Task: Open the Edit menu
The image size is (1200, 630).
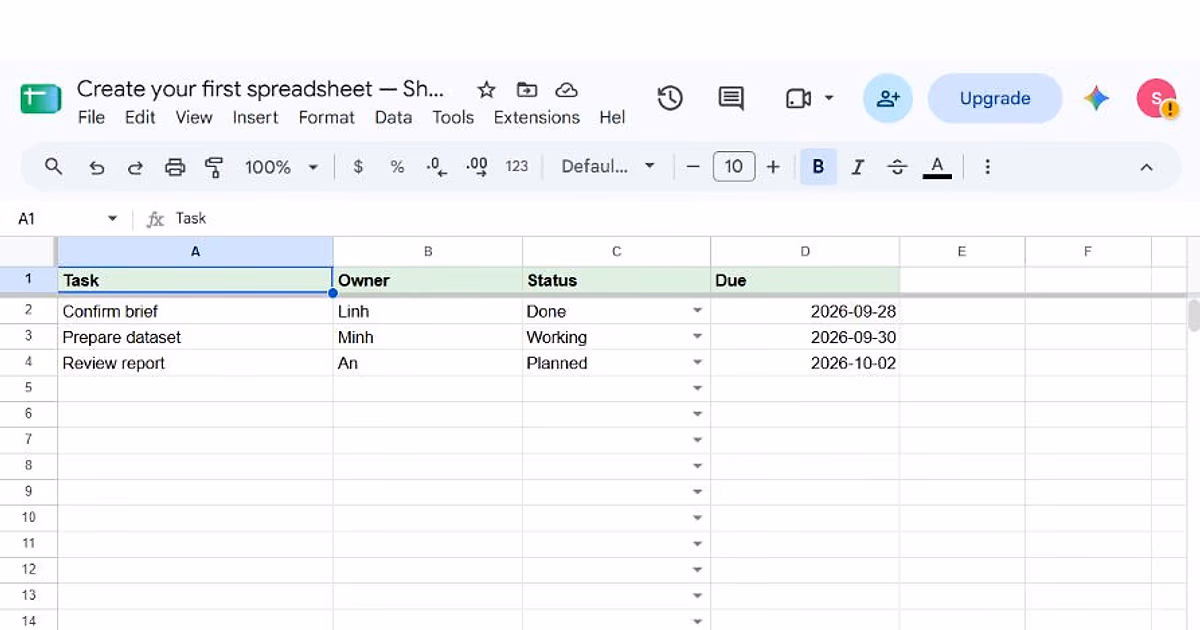Action: point(140,117)
